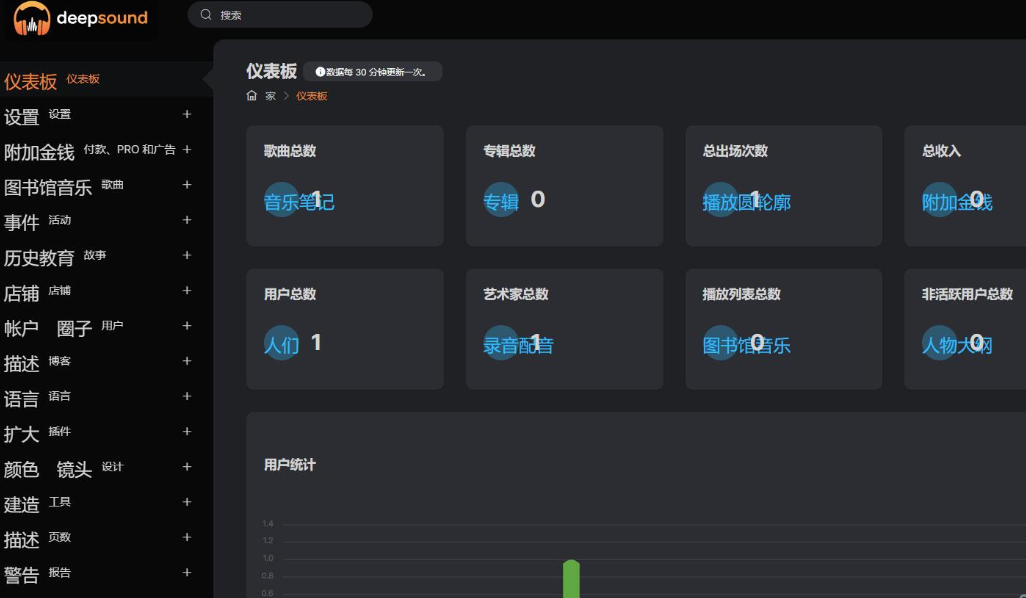1026x598 pixels.
Task: Expand the 设计 design plus icon
Action: pyautogui.click(x=186, y=467)
